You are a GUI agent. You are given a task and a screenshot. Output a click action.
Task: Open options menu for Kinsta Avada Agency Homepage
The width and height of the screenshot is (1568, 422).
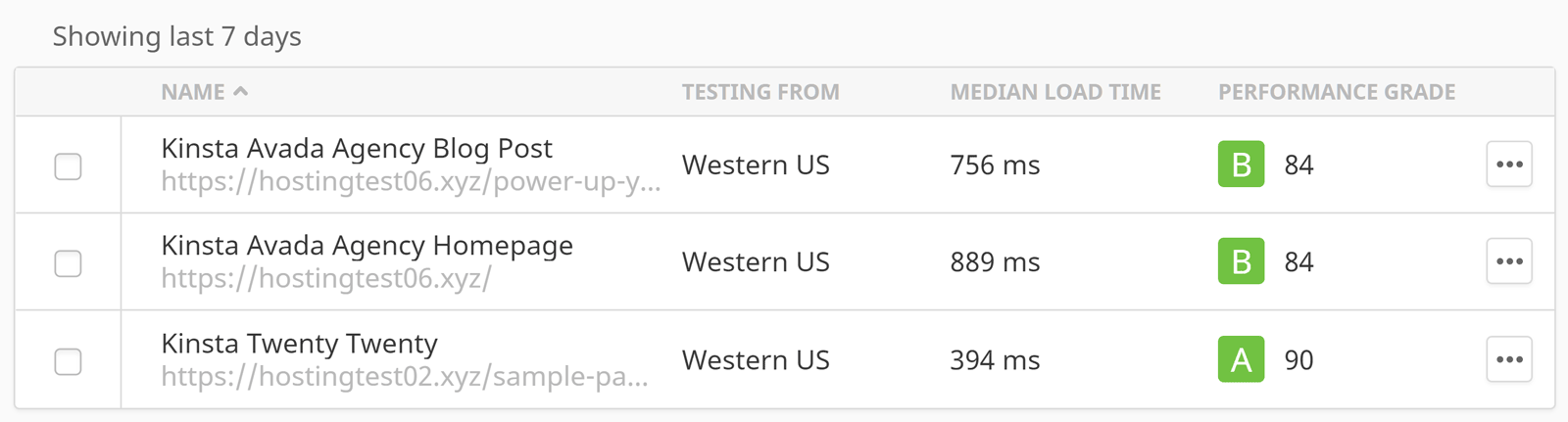point(1509,261)
